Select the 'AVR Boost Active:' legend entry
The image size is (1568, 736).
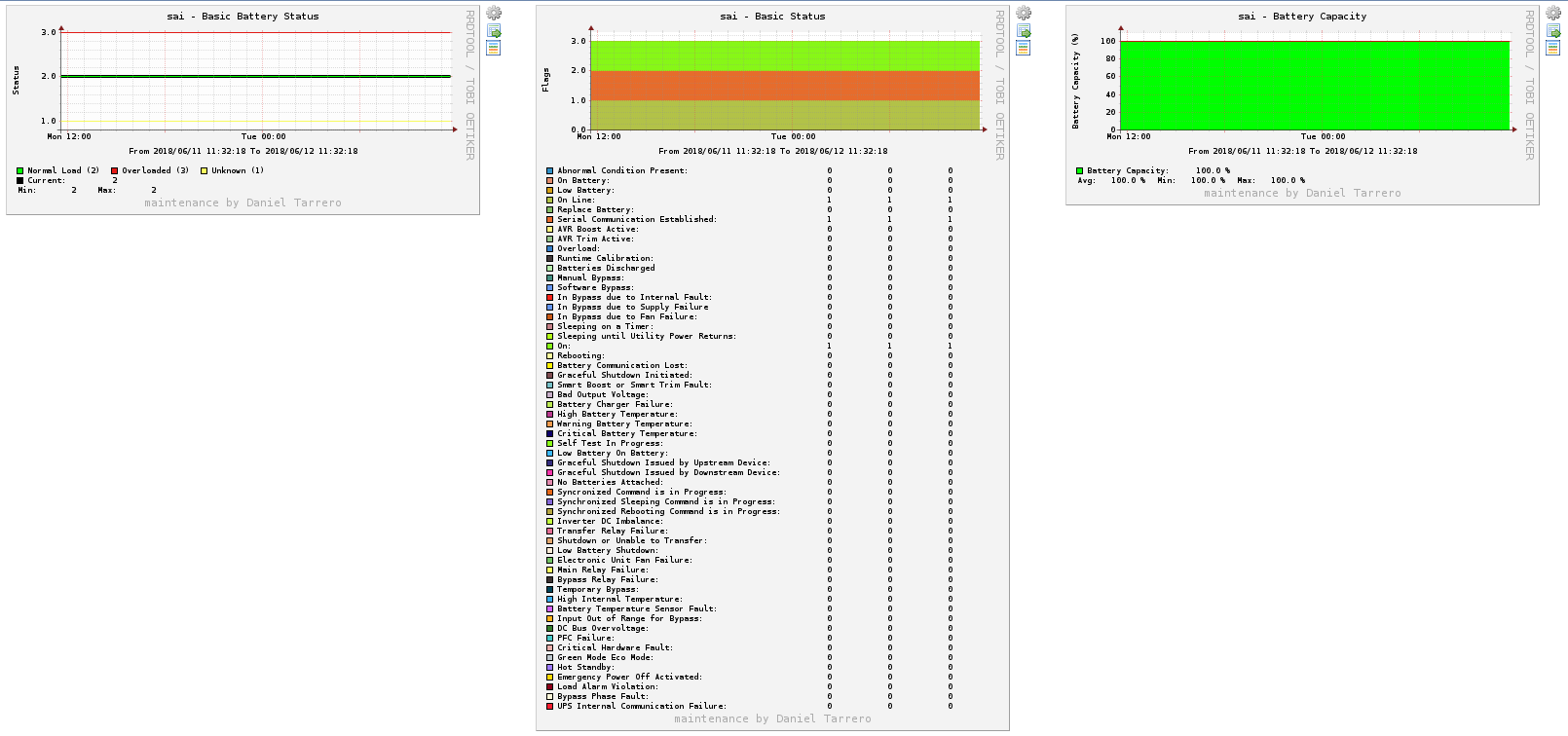pyautogui.click(x=750, y=229)
